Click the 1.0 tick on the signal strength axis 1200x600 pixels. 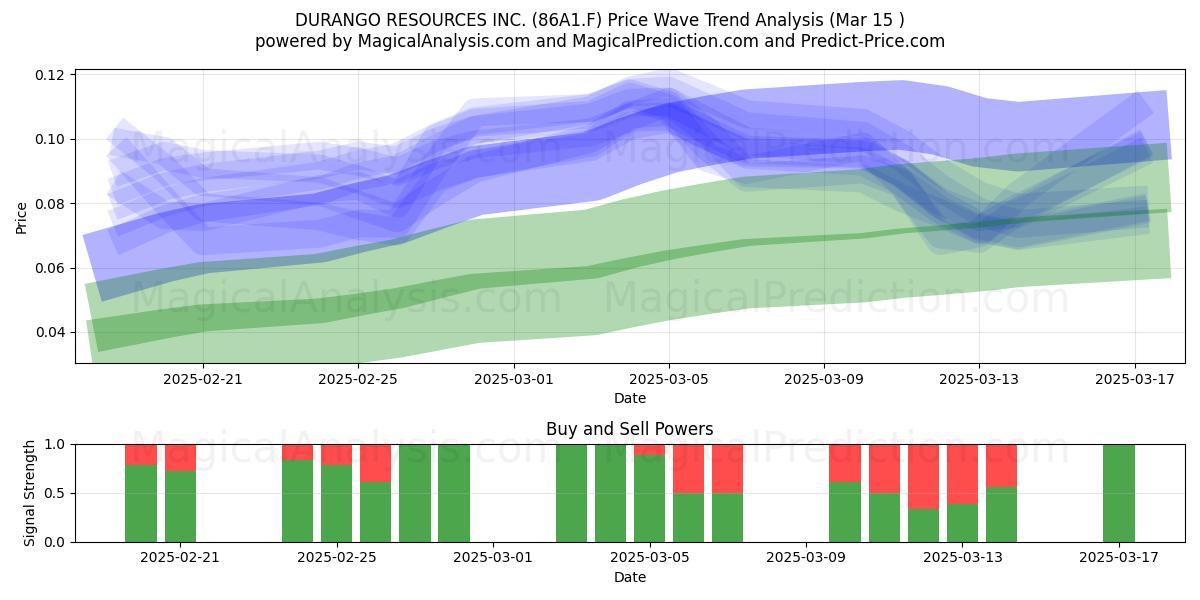tap(56, 444)
